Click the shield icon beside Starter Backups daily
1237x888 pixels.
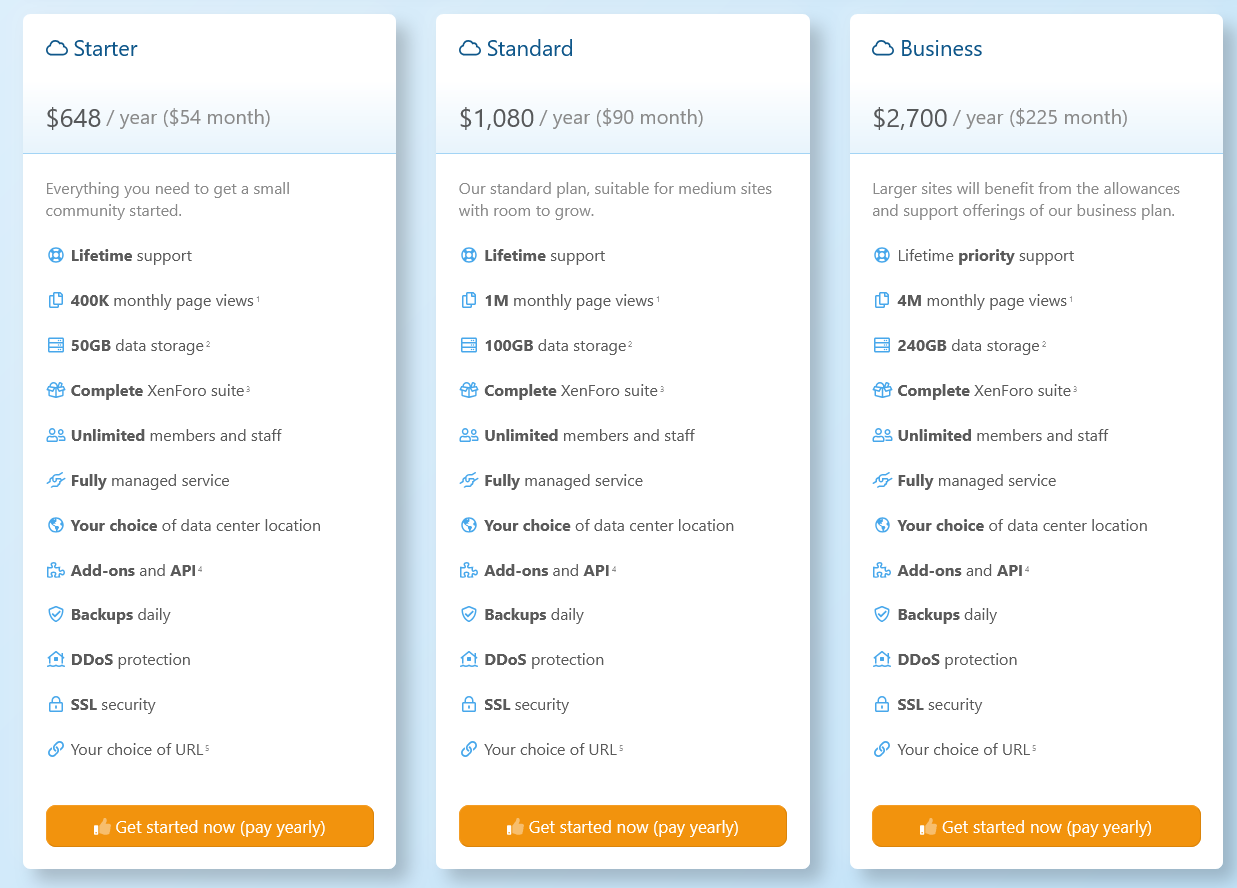pos(56,614)
